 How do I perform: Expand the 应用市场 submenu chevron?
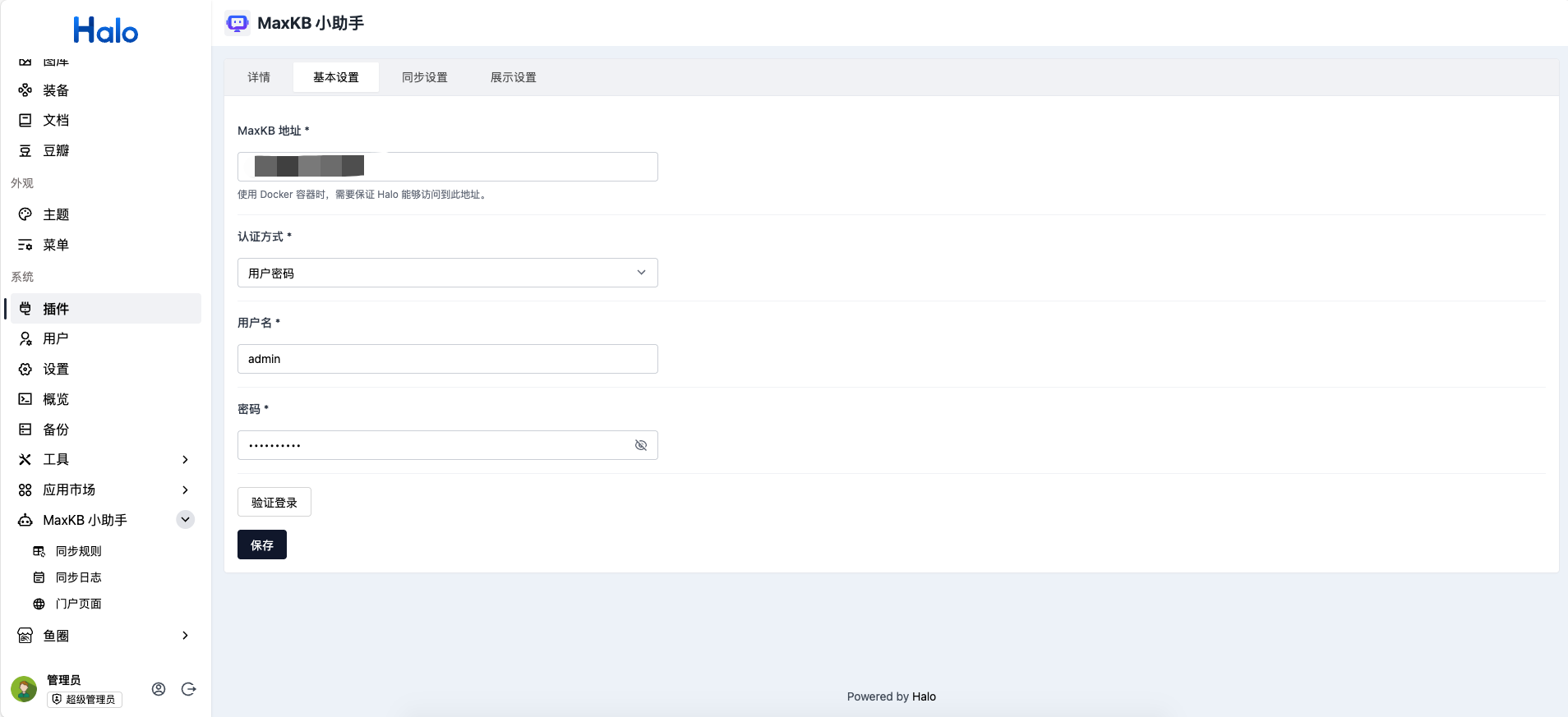[185, 490]
